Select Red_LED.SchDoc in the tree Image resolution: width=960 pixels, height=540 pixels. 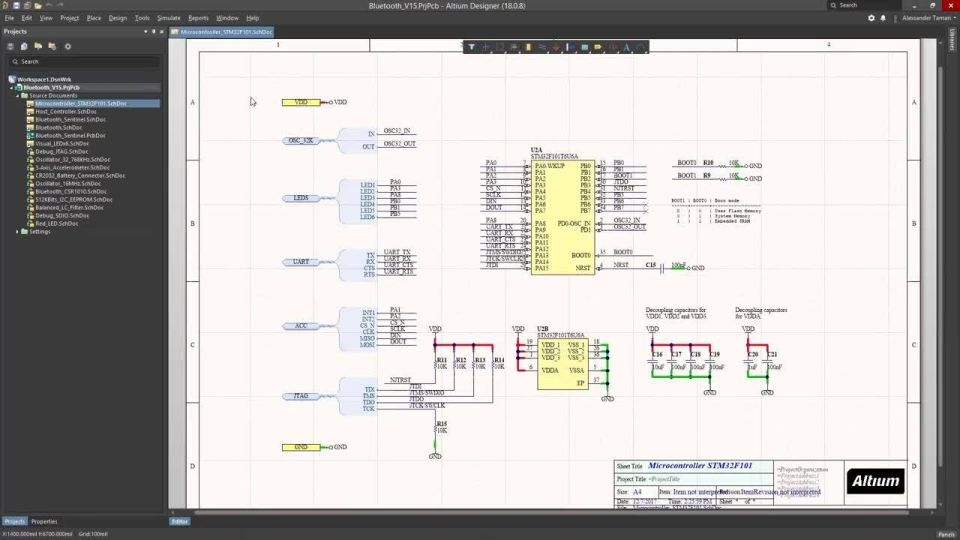56,223
